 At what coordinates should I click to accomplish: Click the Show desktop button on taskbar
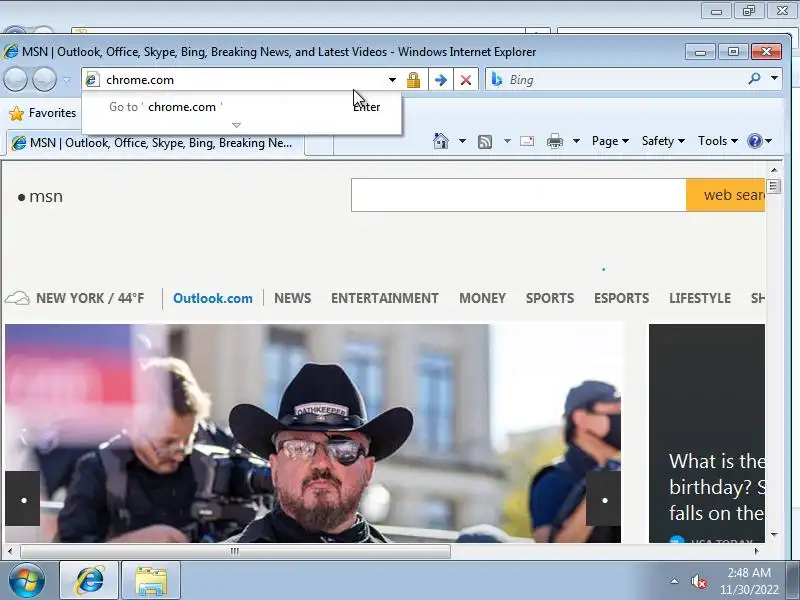click(793, 581)
